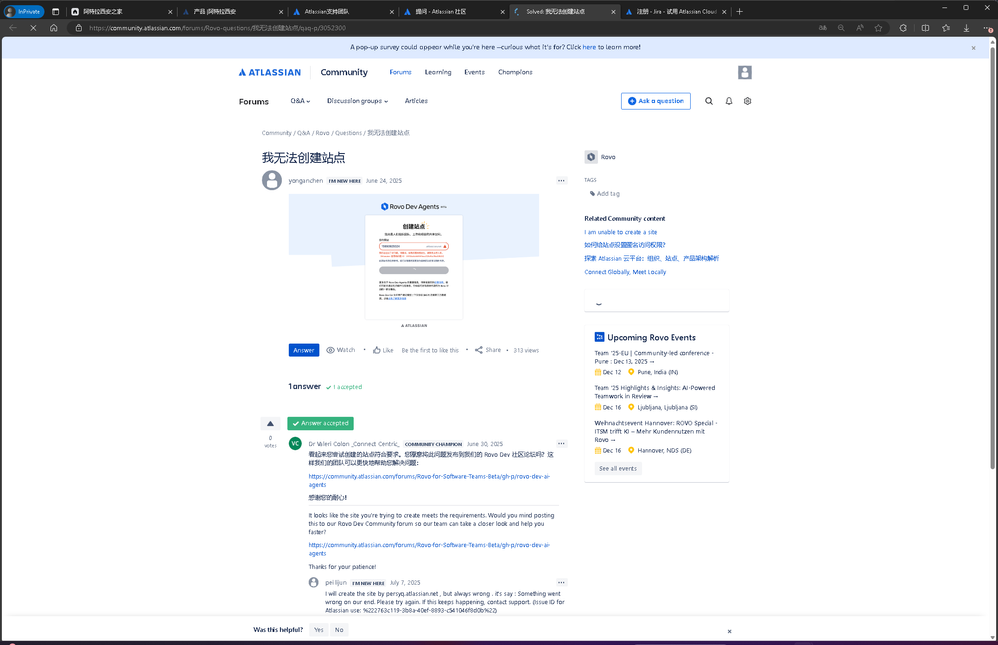The height and width of the screenshot is (645, 998).
Task: Switch to the 提问 - Atlassian 社区 tab
Action: coord(453,11)
